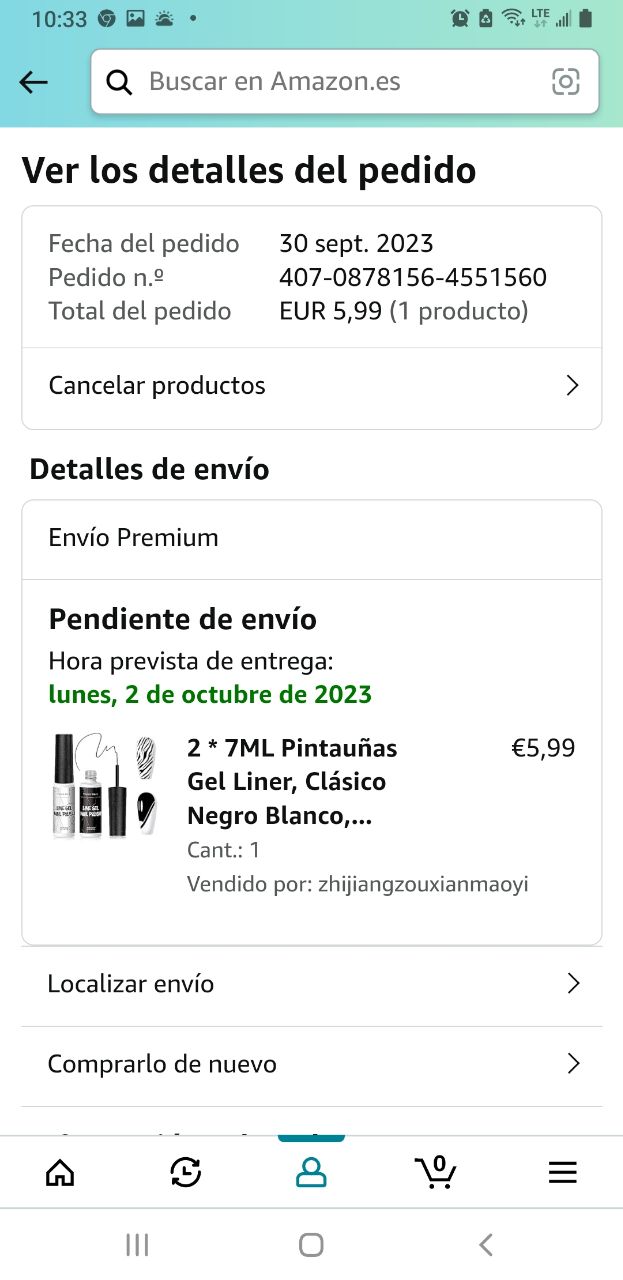Go to Home tab icon
This screenshot has height=1280, width=623.
(60, 1172)
